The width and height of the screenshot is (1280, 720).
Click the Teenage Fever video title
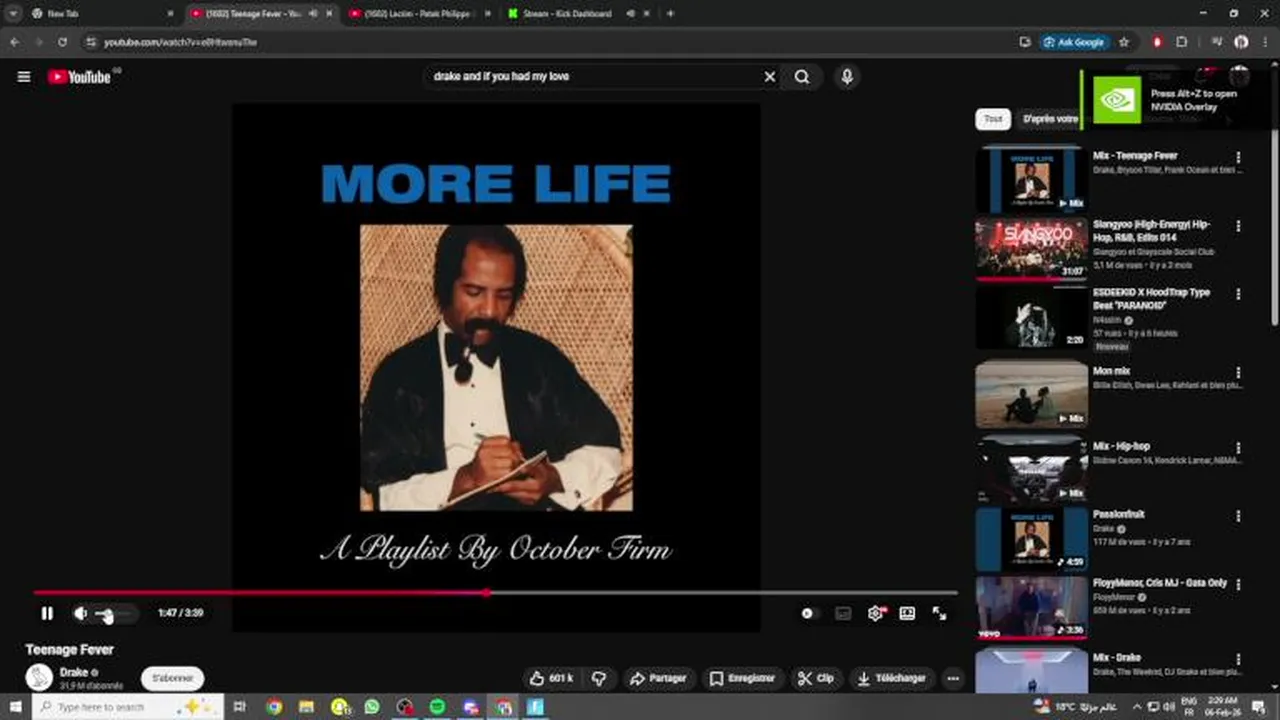click(x=69, y=650)
